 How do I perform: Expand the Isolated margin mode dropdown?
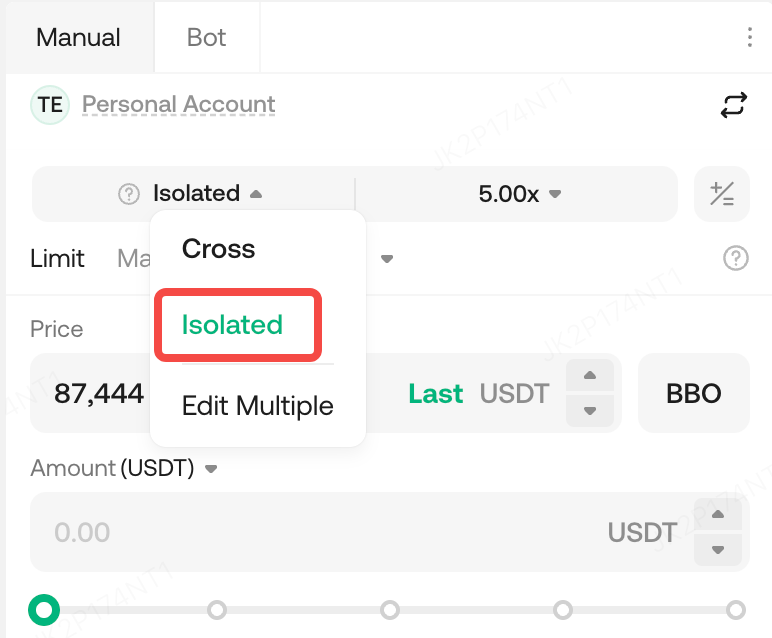point(206,194)
